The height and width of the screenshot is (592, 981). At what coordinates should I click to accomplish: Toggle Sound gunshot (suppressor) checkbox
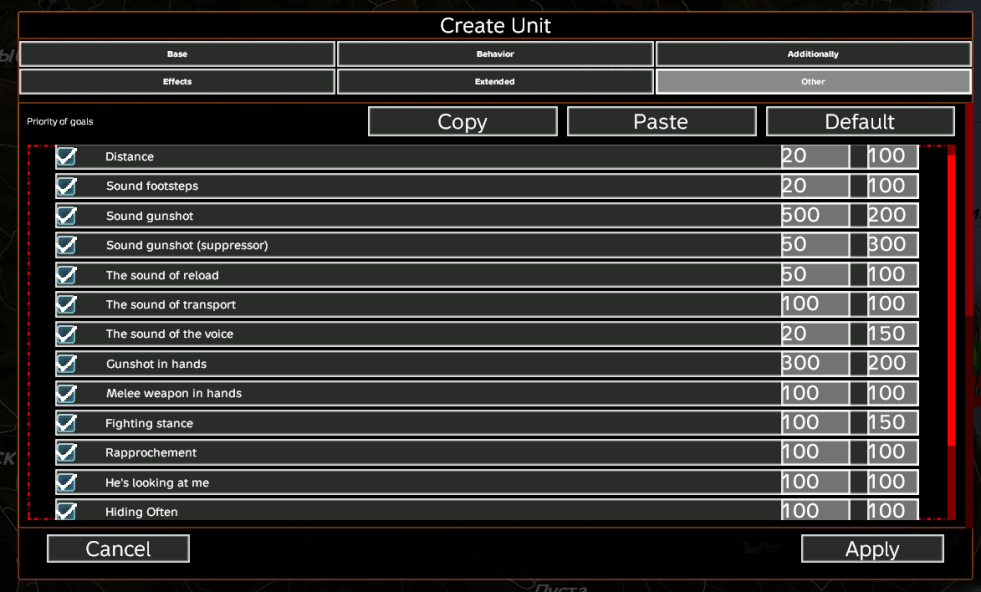(x=67, y=245)
